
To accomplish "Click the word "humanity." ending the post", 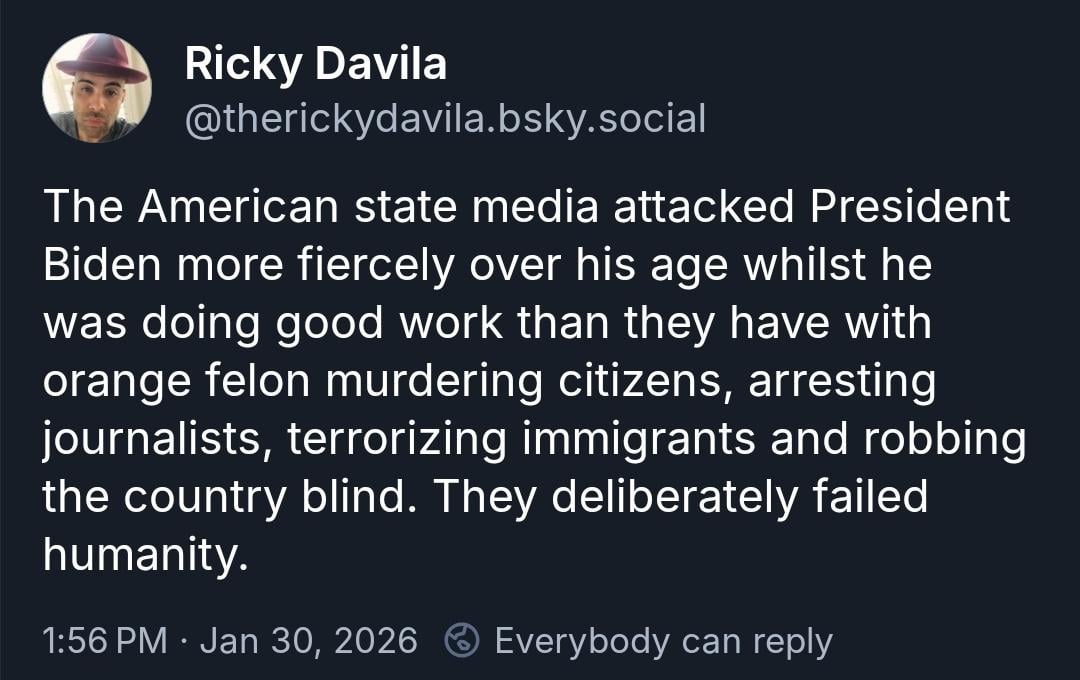I will [x=144, y=555].
